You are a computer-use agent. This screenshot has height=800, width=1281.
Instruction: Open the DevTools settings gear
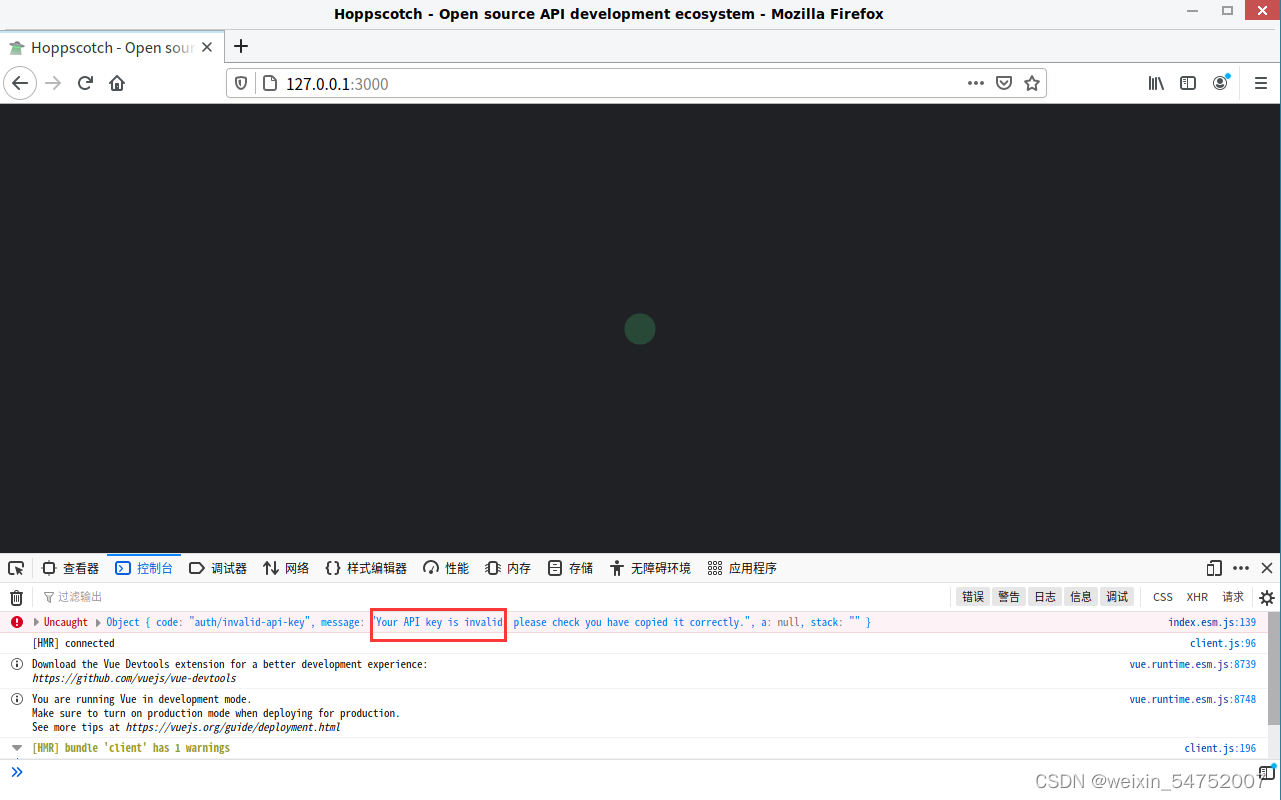click(x=1266, y=597)
